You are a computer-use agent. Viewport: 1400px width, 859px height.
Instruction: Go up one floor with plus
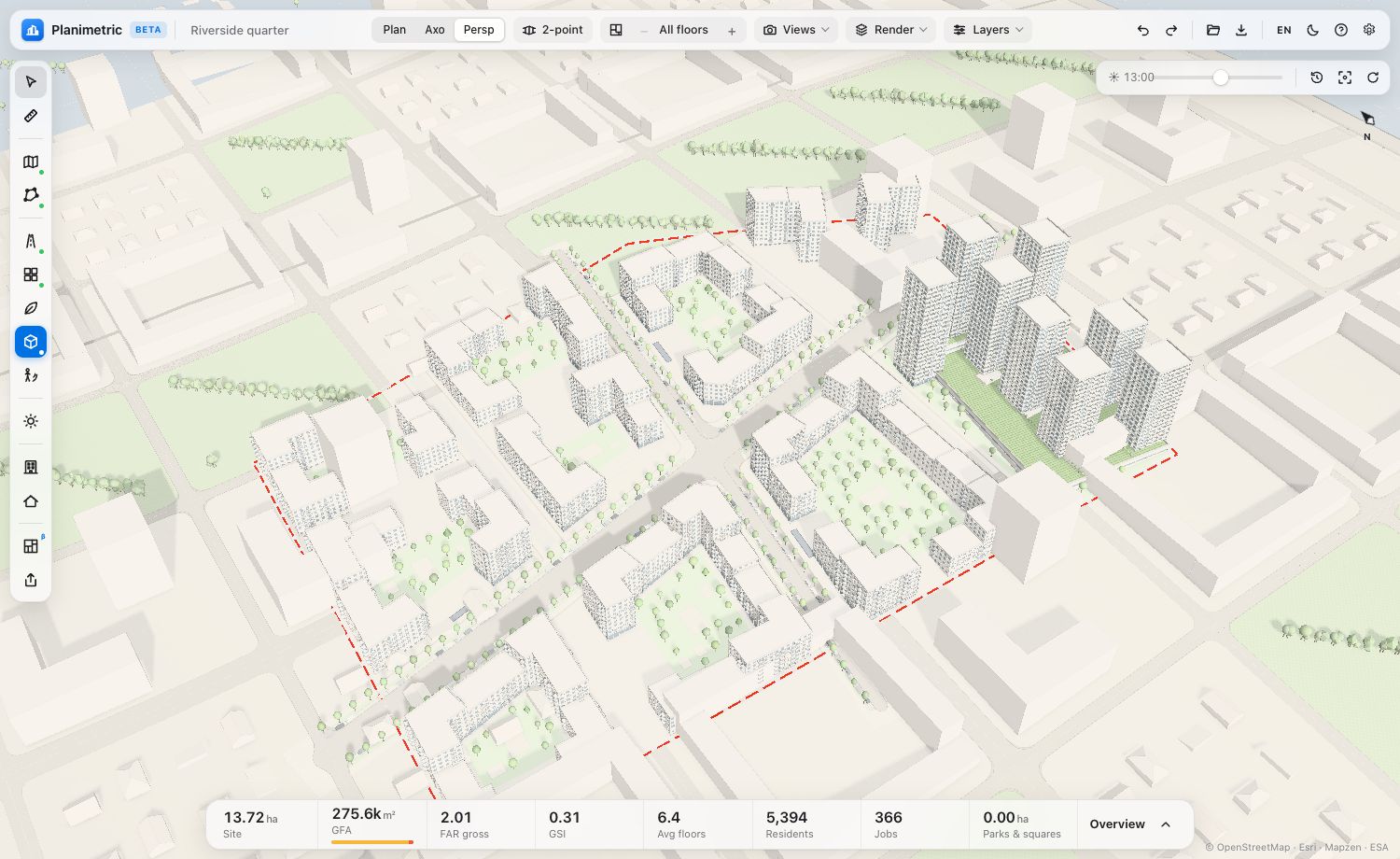(x=732, y=31)
